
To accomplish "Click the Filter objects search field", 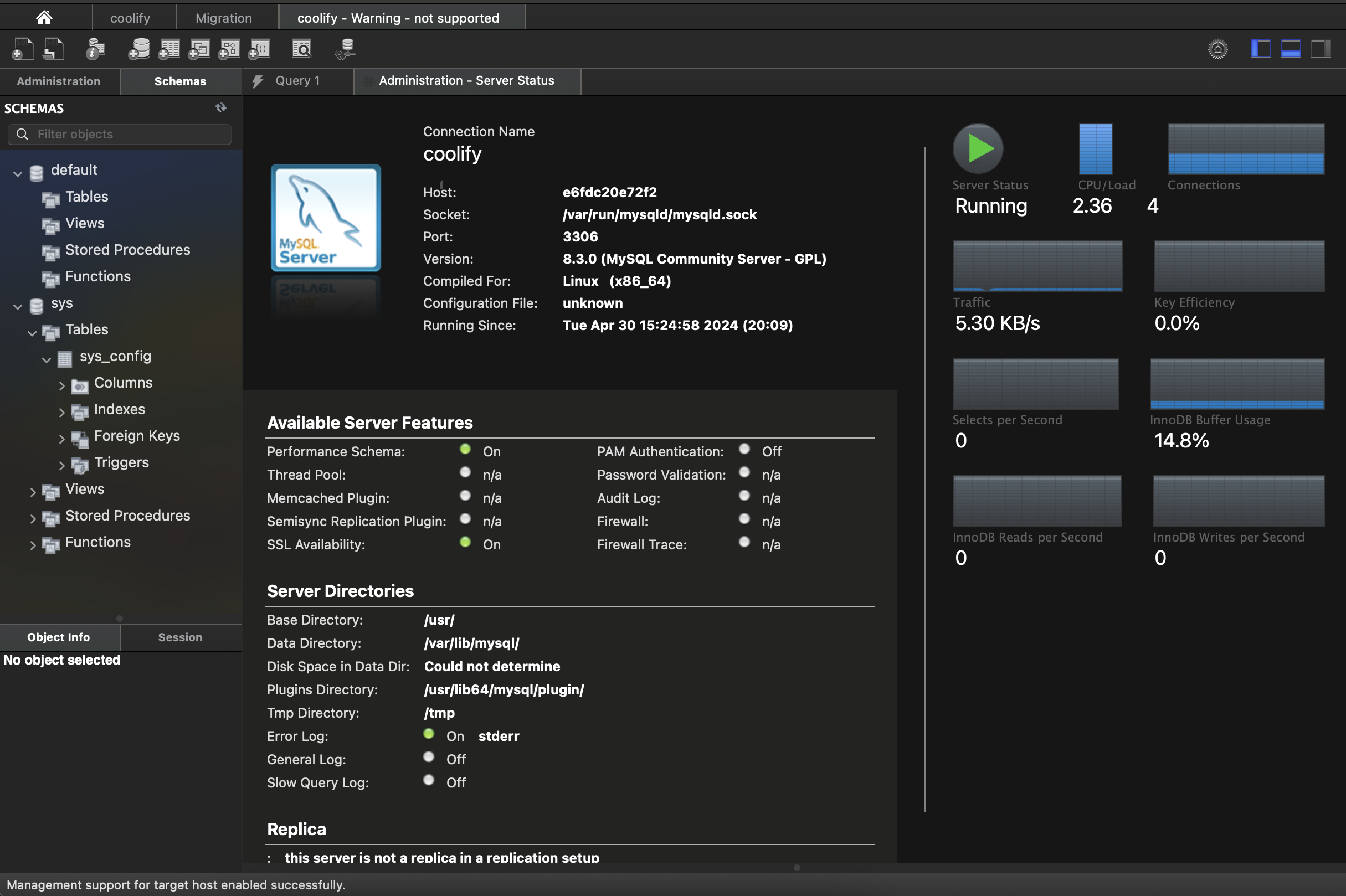I will pyautogui.click(x=126, y=134).
